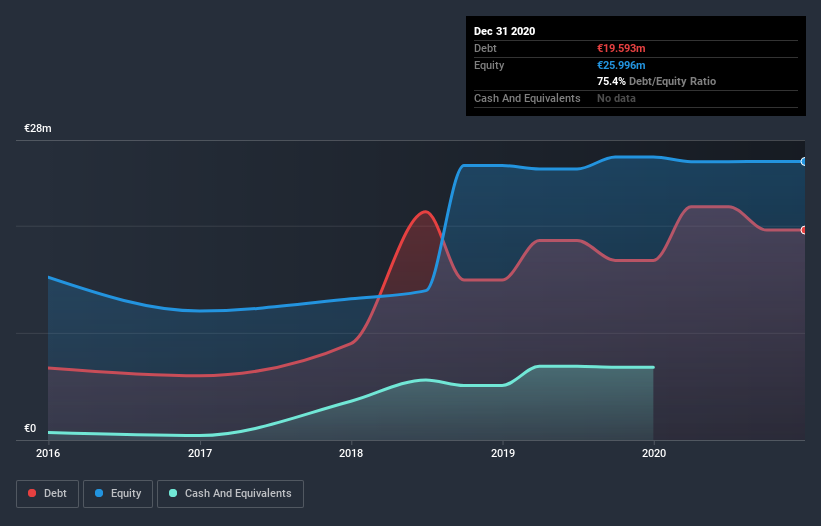Click the 2016 axis label
Image resolution: width=821 pixels, height=526 pixels.
tap(48, 453)
